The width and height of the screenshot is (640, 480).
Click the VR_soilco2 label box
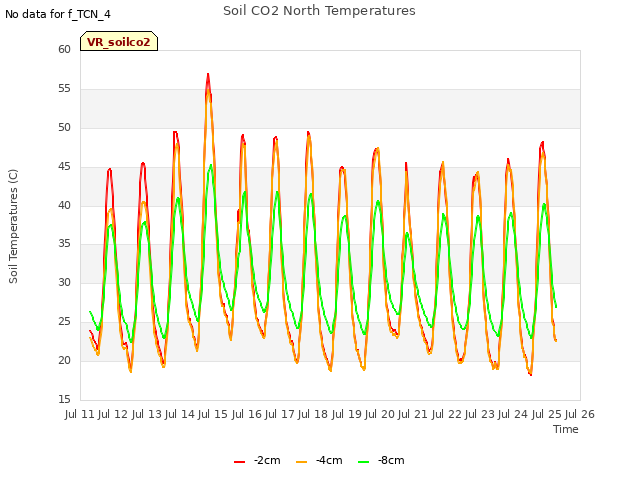pyautogui.click(x=119, y=41)
